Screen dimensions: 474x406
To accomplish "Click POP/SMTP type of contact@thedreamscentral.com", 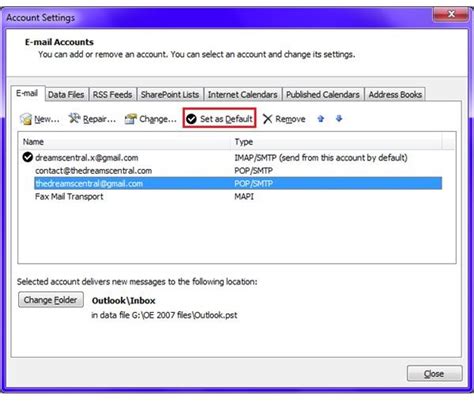I will point(253,171).
